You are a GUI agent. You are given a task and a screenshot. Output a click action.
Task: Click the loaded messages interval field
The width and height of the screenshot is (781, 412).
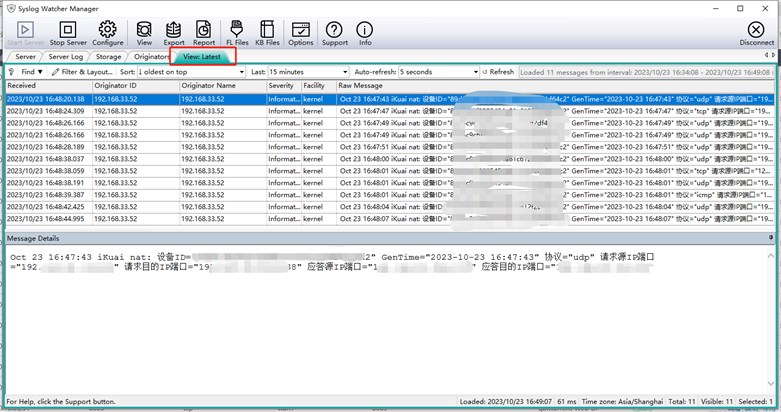646,72
